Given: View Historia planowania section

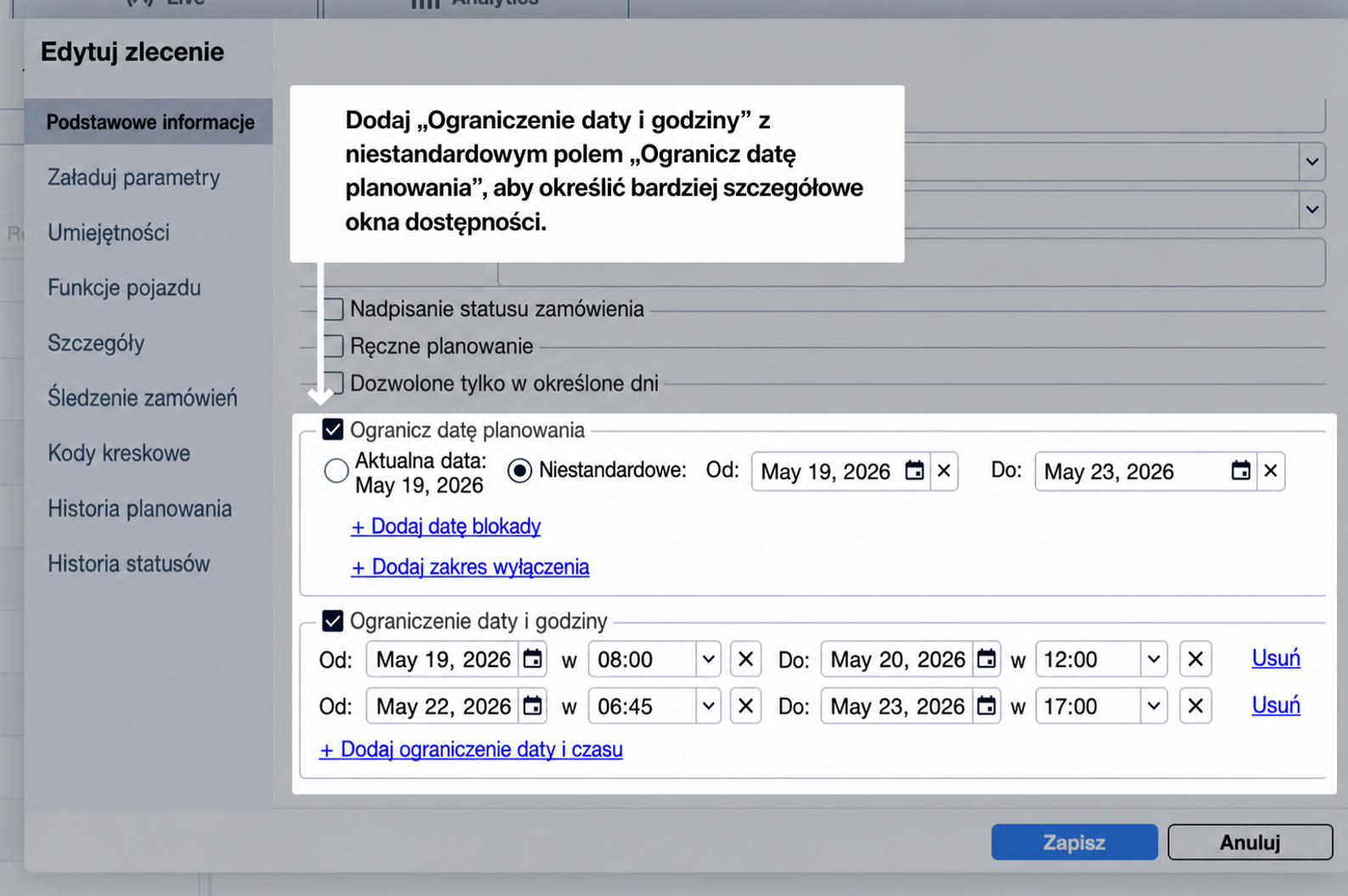Looking at the screenshot, I should coord(139,508).
